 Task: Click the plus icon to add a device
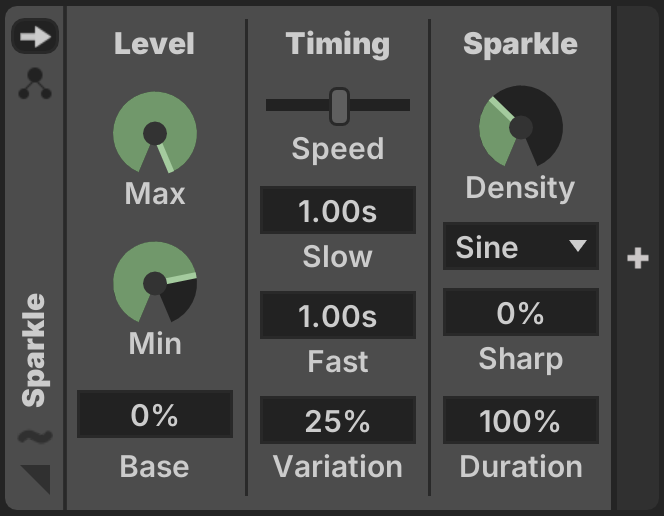pos(638,258)
